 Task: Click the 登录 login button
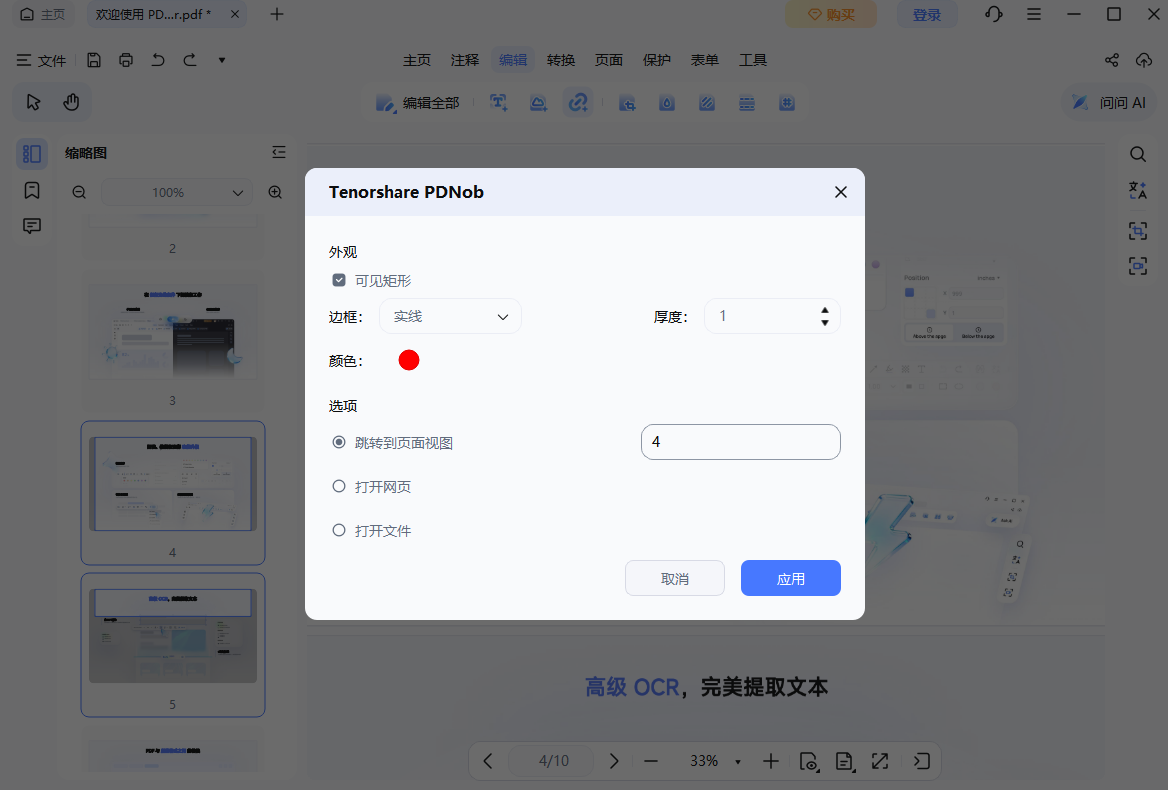coord(927,15)
